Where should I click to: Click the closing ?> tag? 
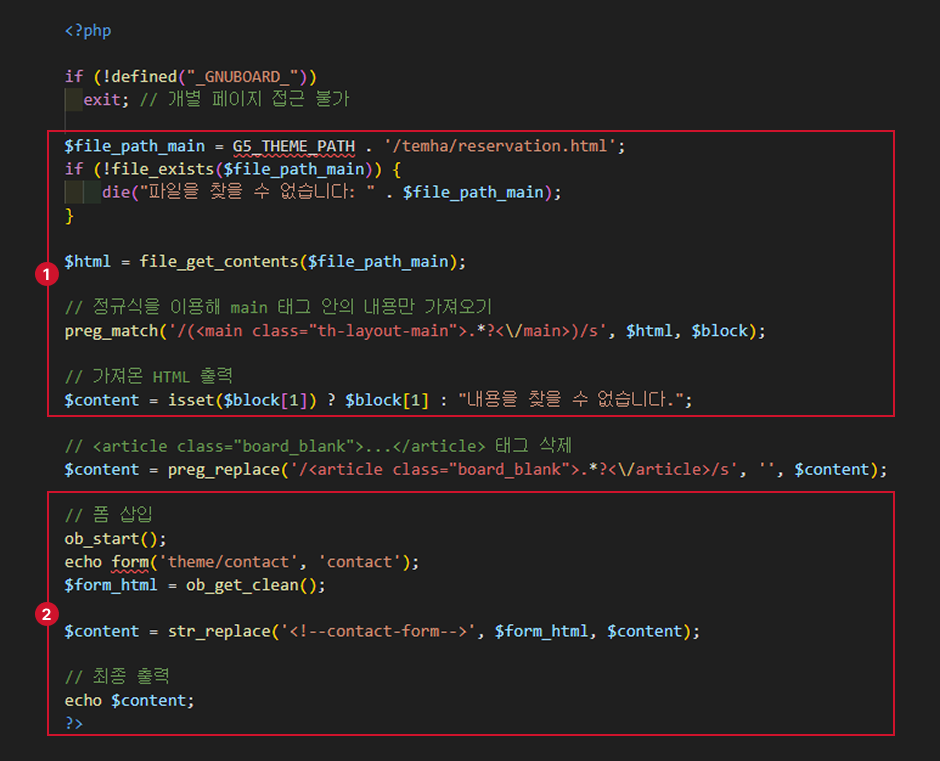pos(74,723)
